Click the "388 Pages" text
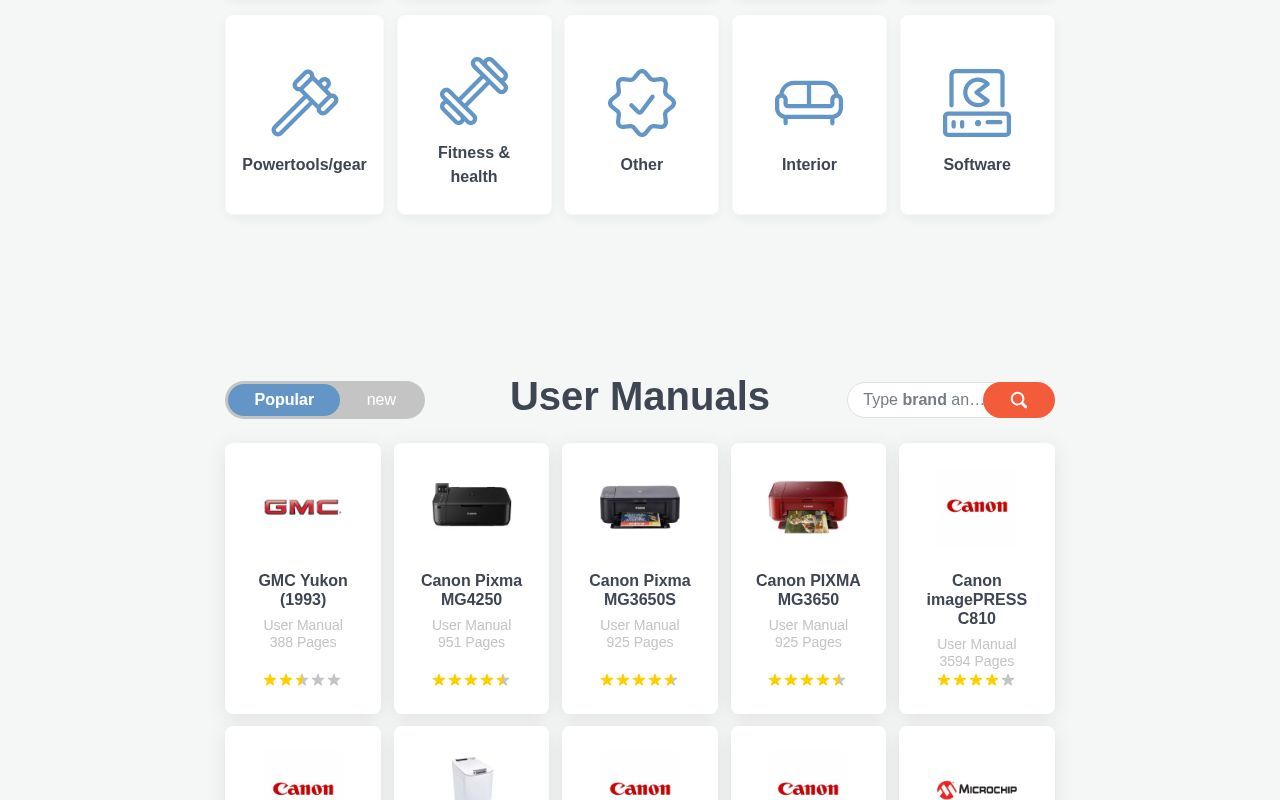Image resolution: width=1280 pixels, height=800 pixels. (303, 642)
